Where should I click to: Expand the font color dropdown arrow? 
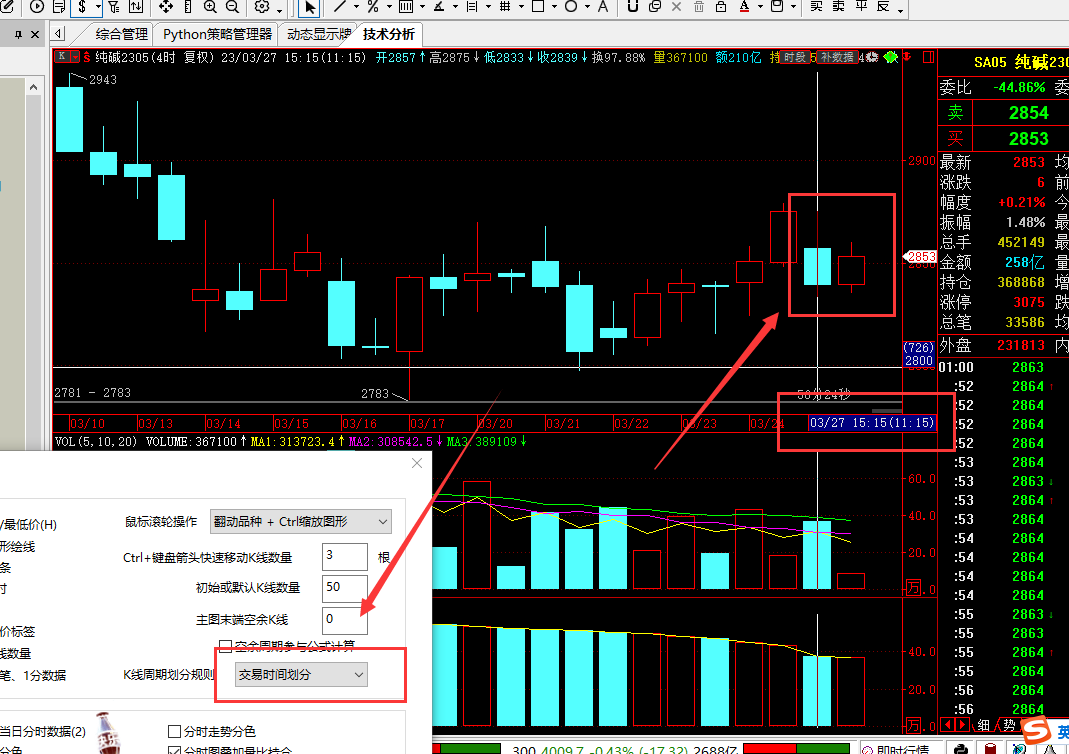[760, 7]
